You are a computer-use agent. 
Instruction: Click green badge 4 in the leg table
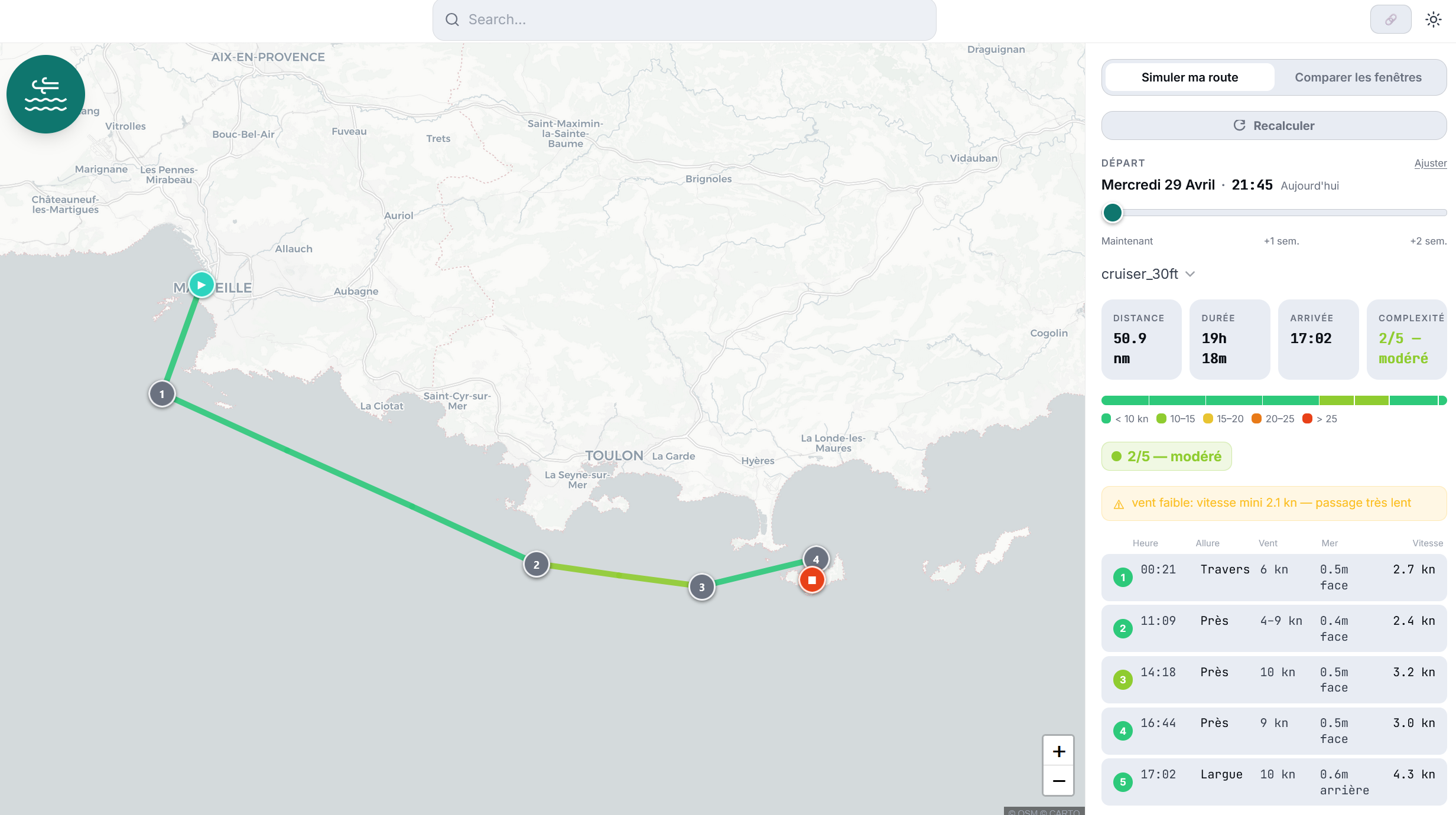1123,731
